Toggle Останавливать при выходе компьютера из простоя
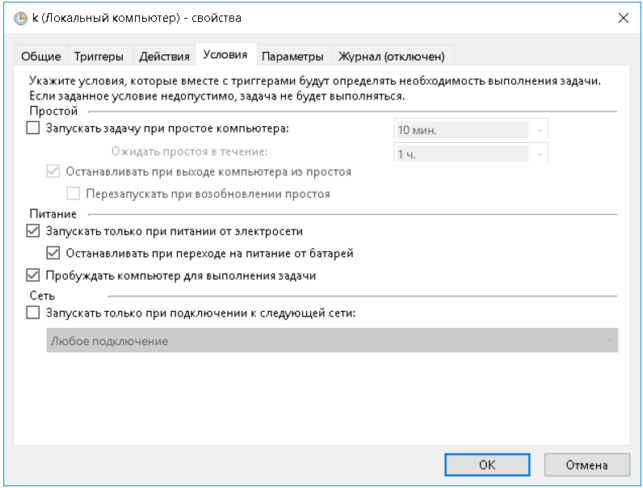The width and height of the screenshot is (643, 488). 53,171
